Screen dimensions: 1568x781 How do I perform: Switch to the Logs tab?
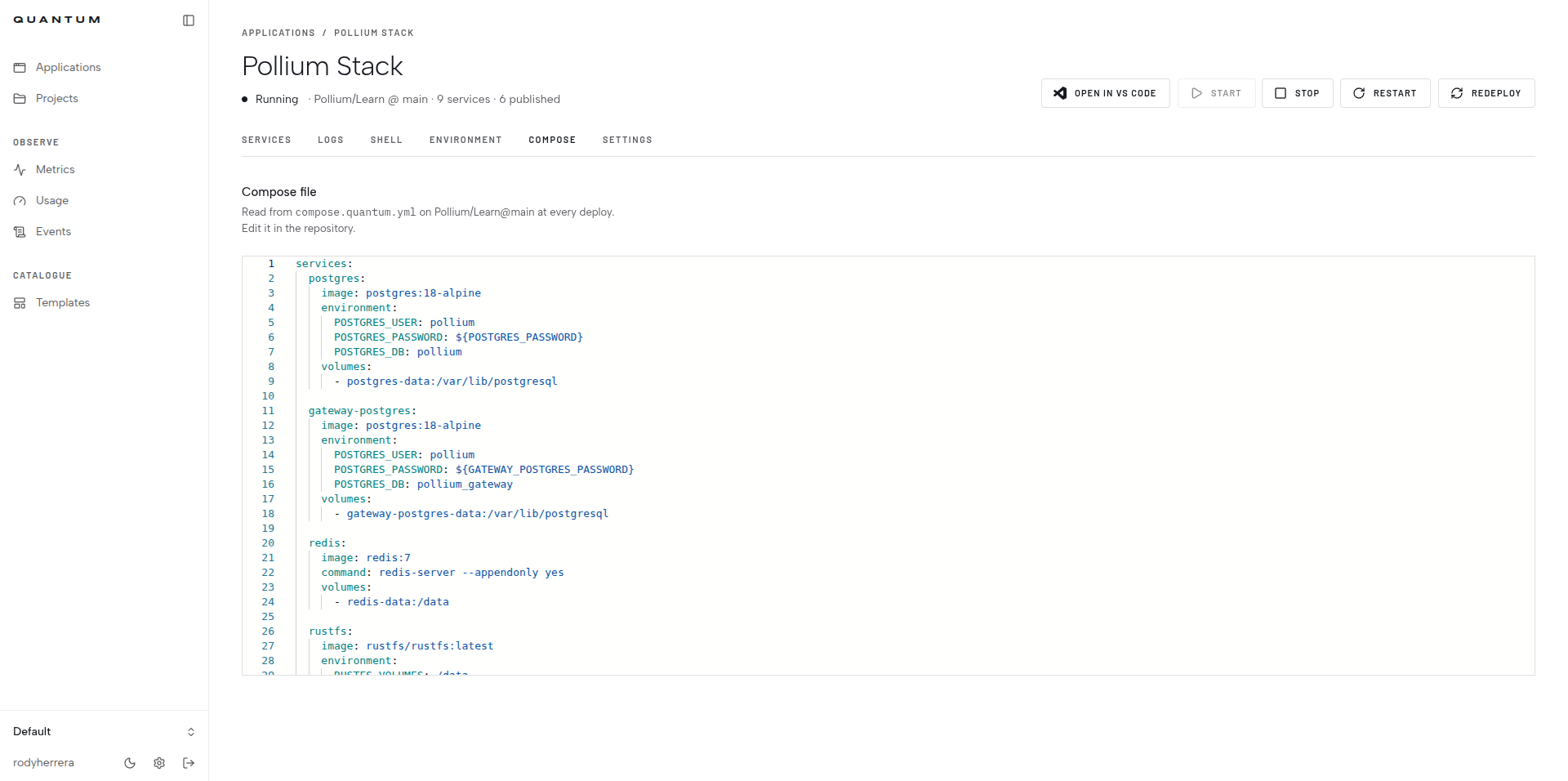[331, 140]
